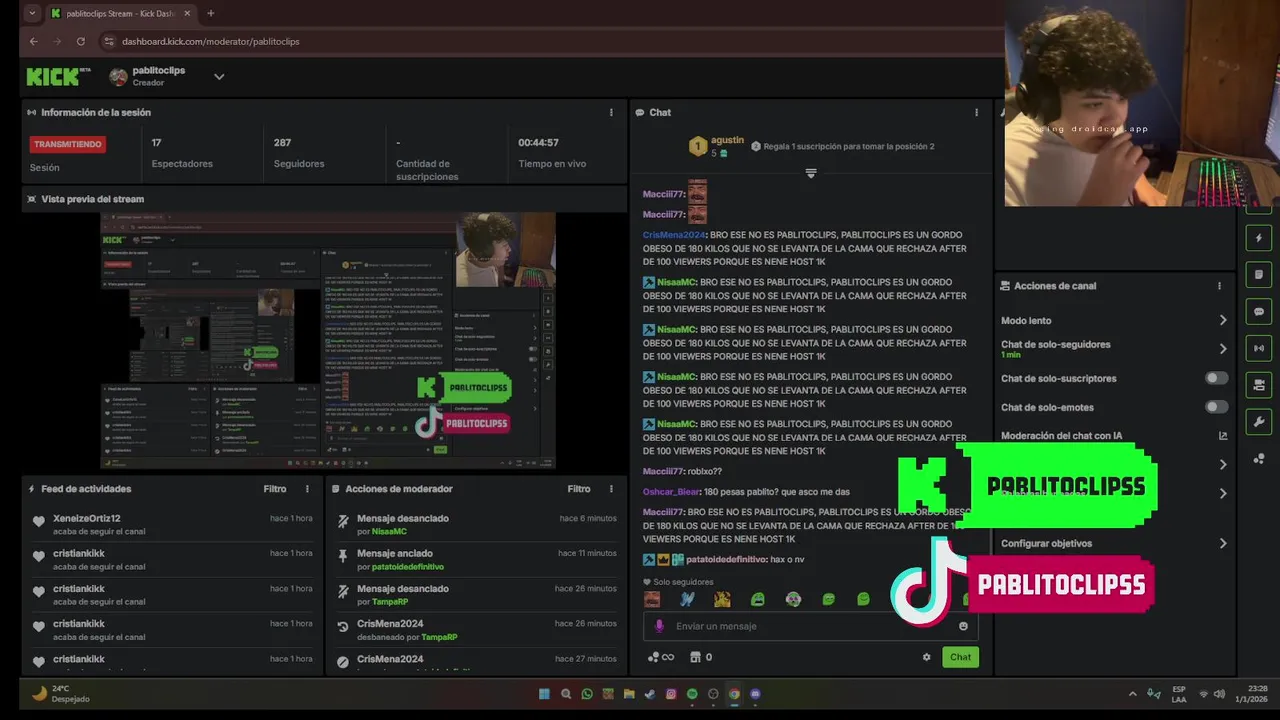Click the lightning bolt sidebar icon

(1259, 238)
